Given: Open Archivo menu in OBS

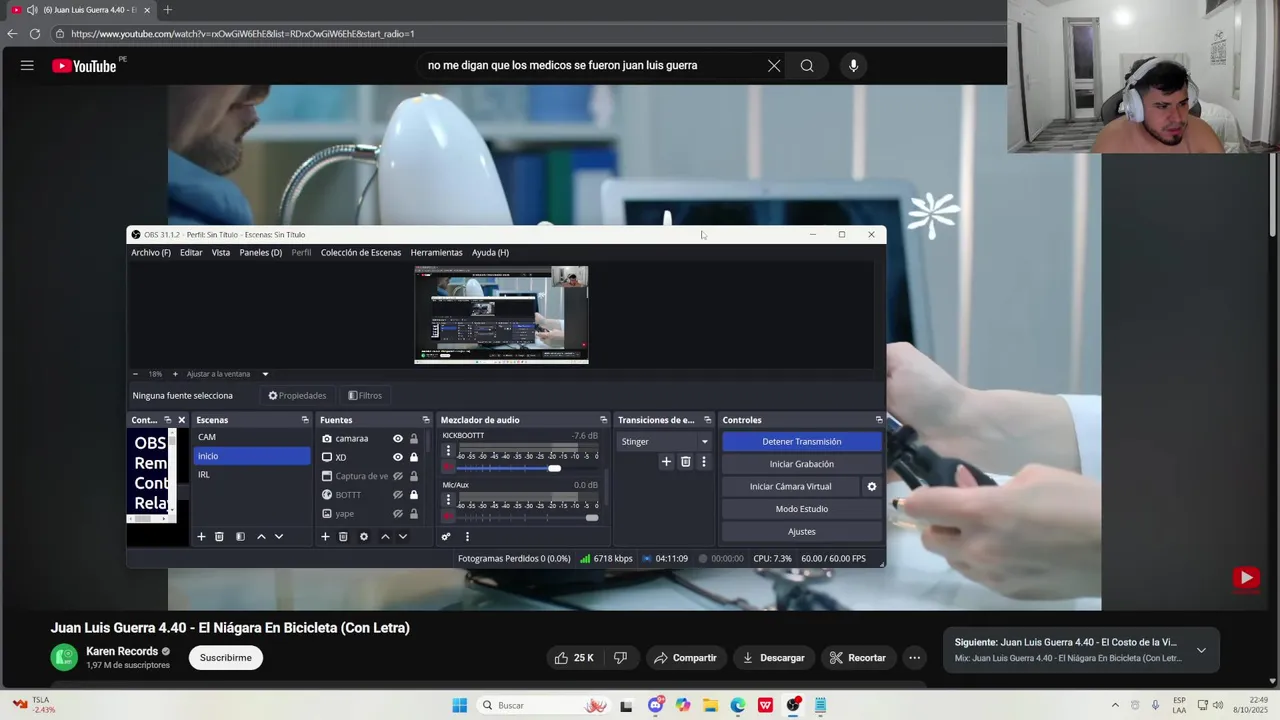Looking at the screenshot, I should point(151,253).
